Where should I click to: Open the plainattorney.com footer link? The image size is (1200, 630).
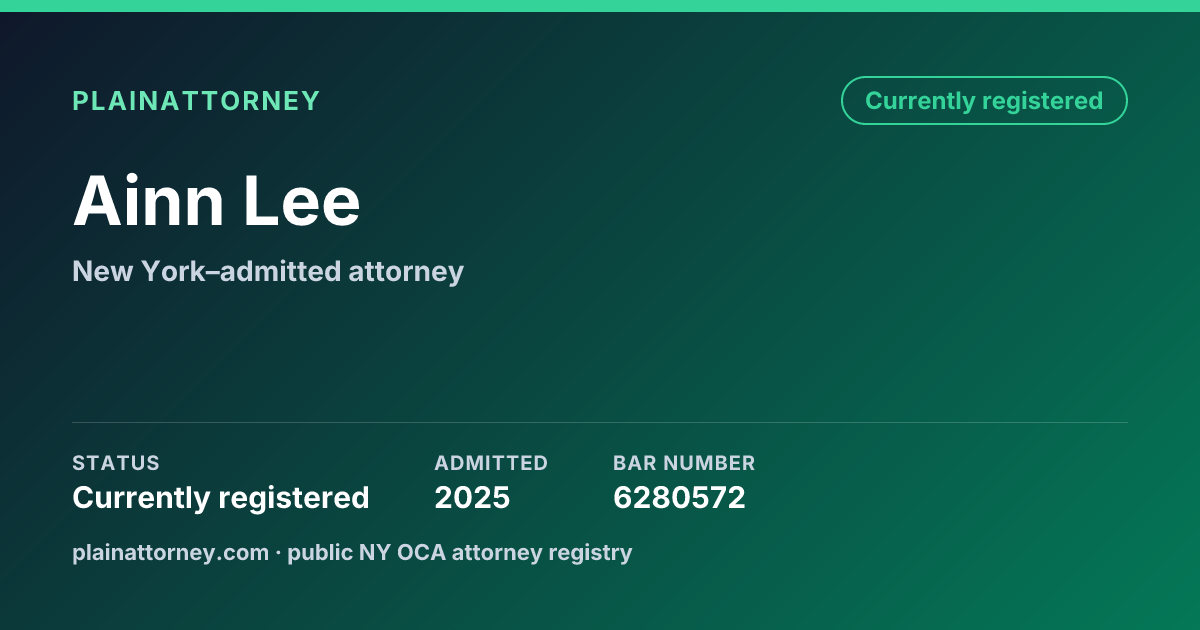170,552
